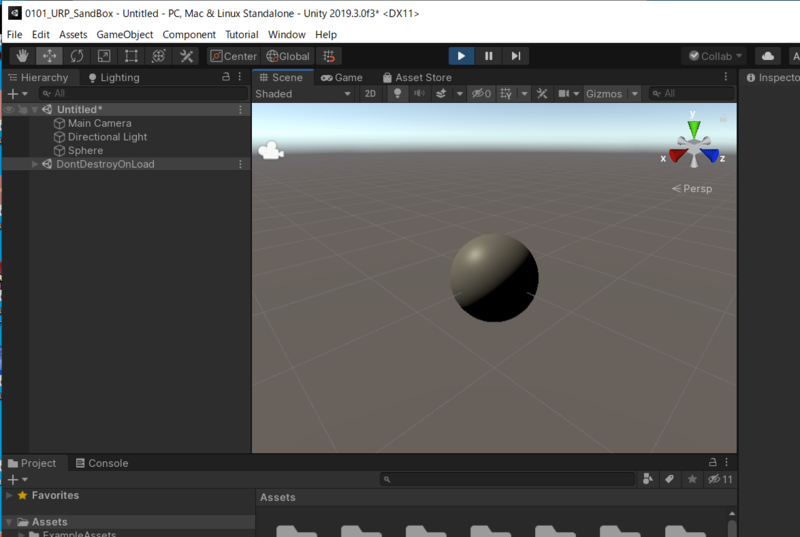Switch to the Game tab

click(x=341, y=78)
